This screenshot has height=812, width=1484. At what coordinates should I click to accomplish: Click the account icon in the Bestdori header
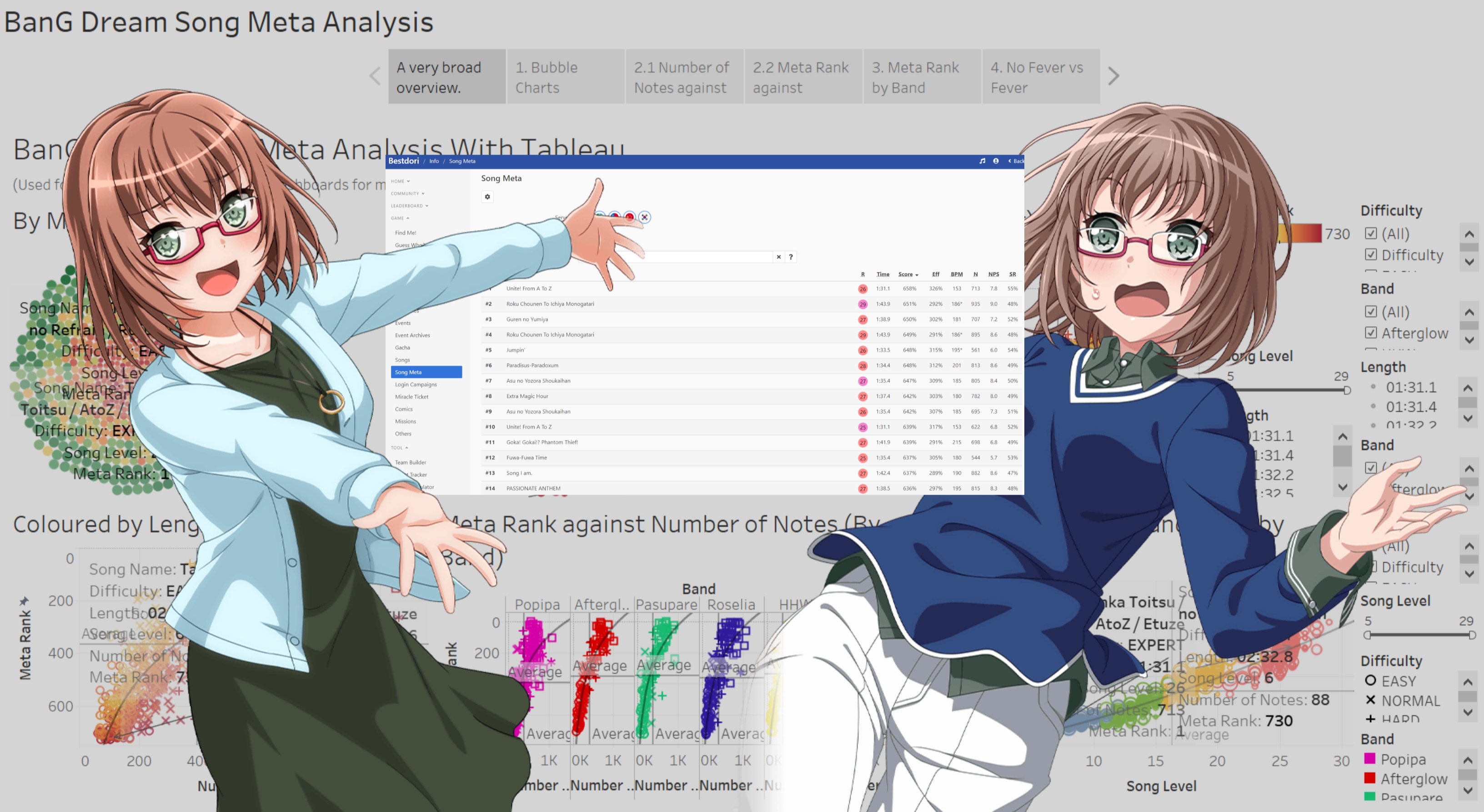coord(996,161)
